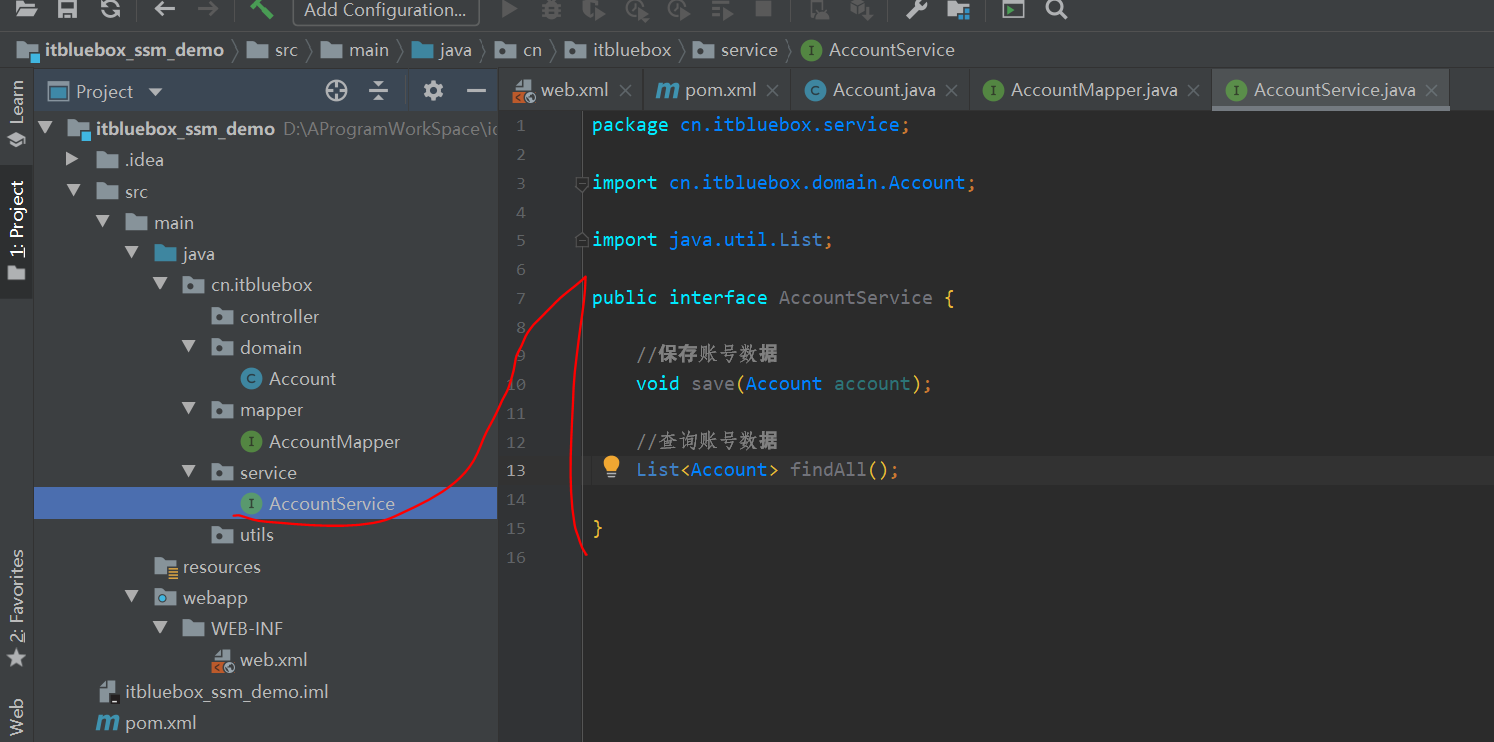Click the lightbulb intention icon on line 13

tap(612, 467)
